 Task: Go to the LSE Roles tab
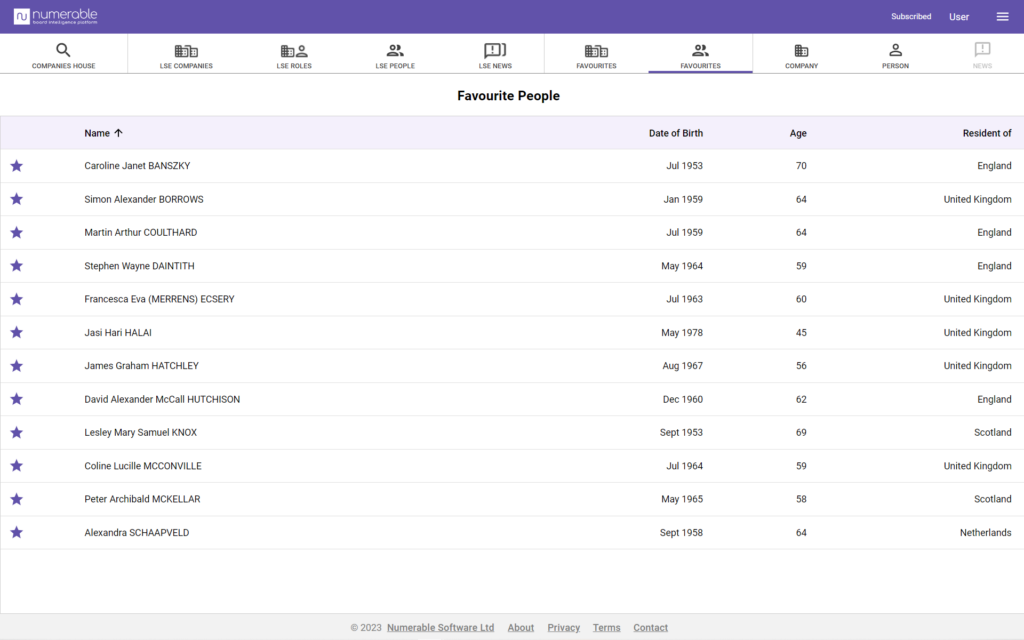[x=294, y=55]
